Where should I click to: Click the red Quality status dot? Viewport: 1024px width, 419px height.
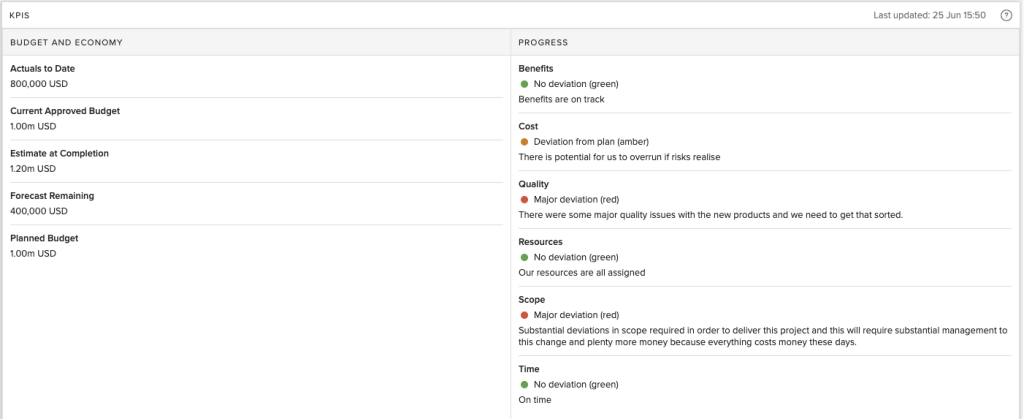click(524, 200)
